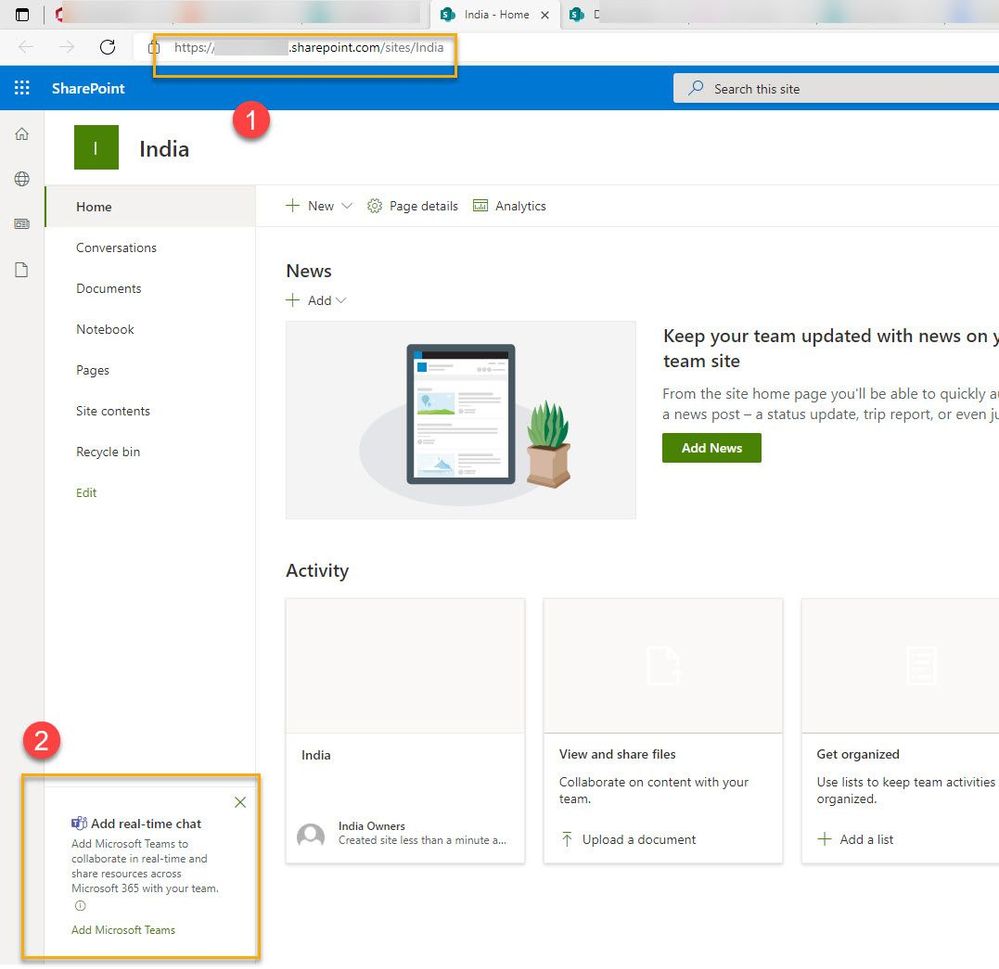This screenshot has width=999, height=969.
Task: Click the India Owners avatar icon
Action: [311, 835]
